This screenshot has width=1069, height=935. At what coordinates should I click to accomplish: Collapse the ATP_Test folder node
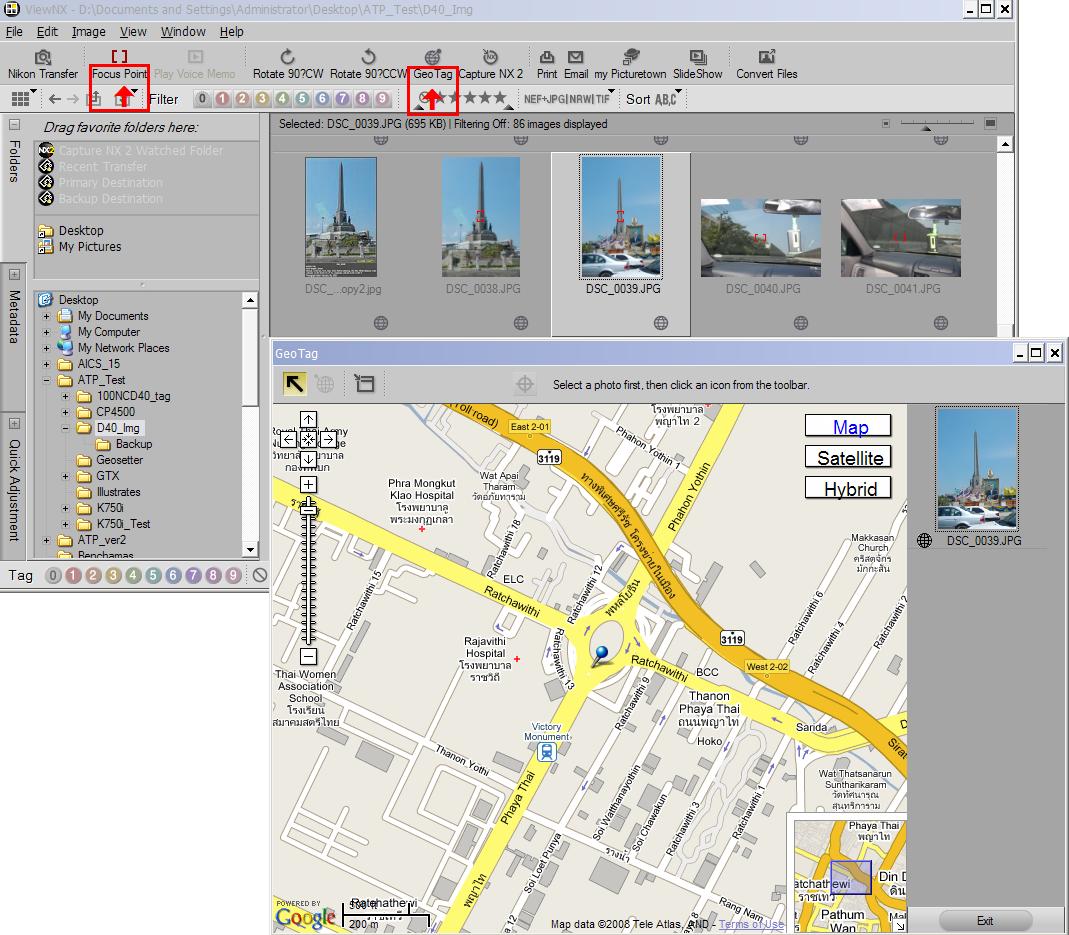pyautogui.click(x=46, y=381)
